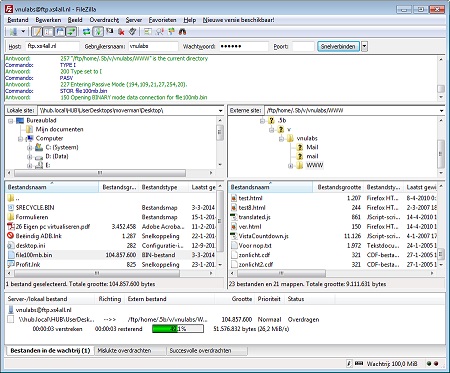The image size is (450, 373).
Task: Refresh the file and folder lists
Action: point(86,32)
